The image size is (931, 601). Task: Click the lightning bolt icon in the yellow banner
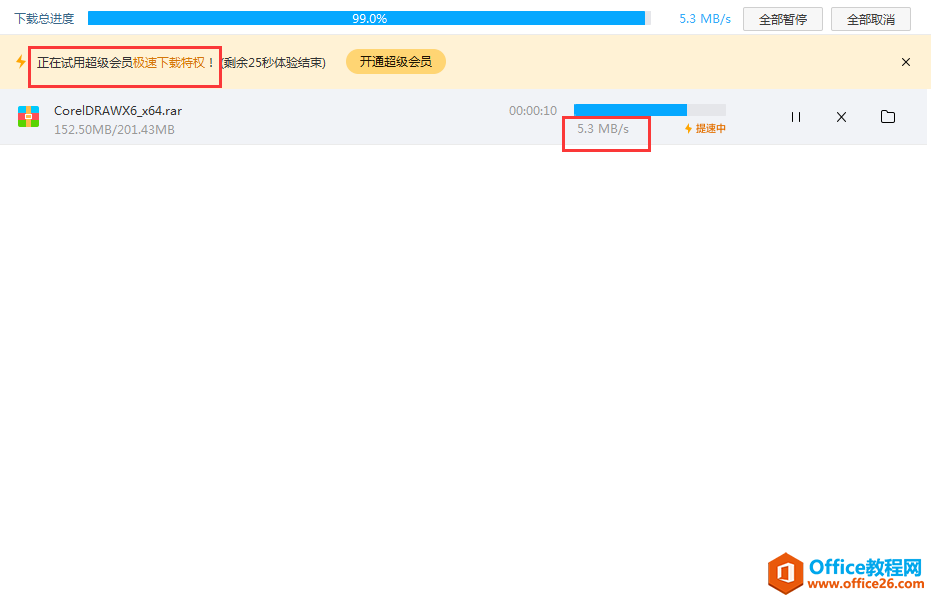click(21, 61)
